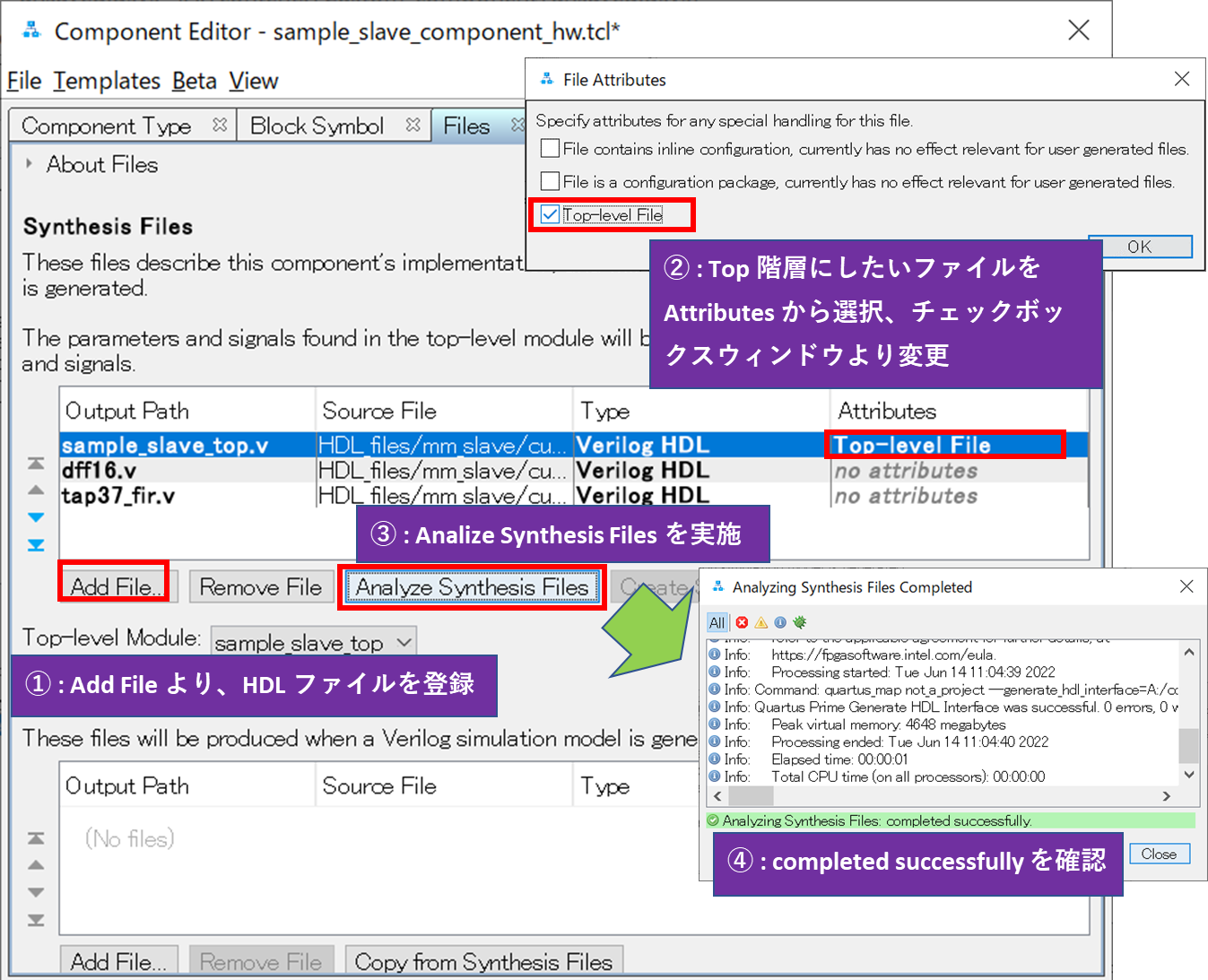Click the Analyze Synthesis Files button
Image resolution: width=1208 pixels, height=980 pixels.
[x=473, y=587]
